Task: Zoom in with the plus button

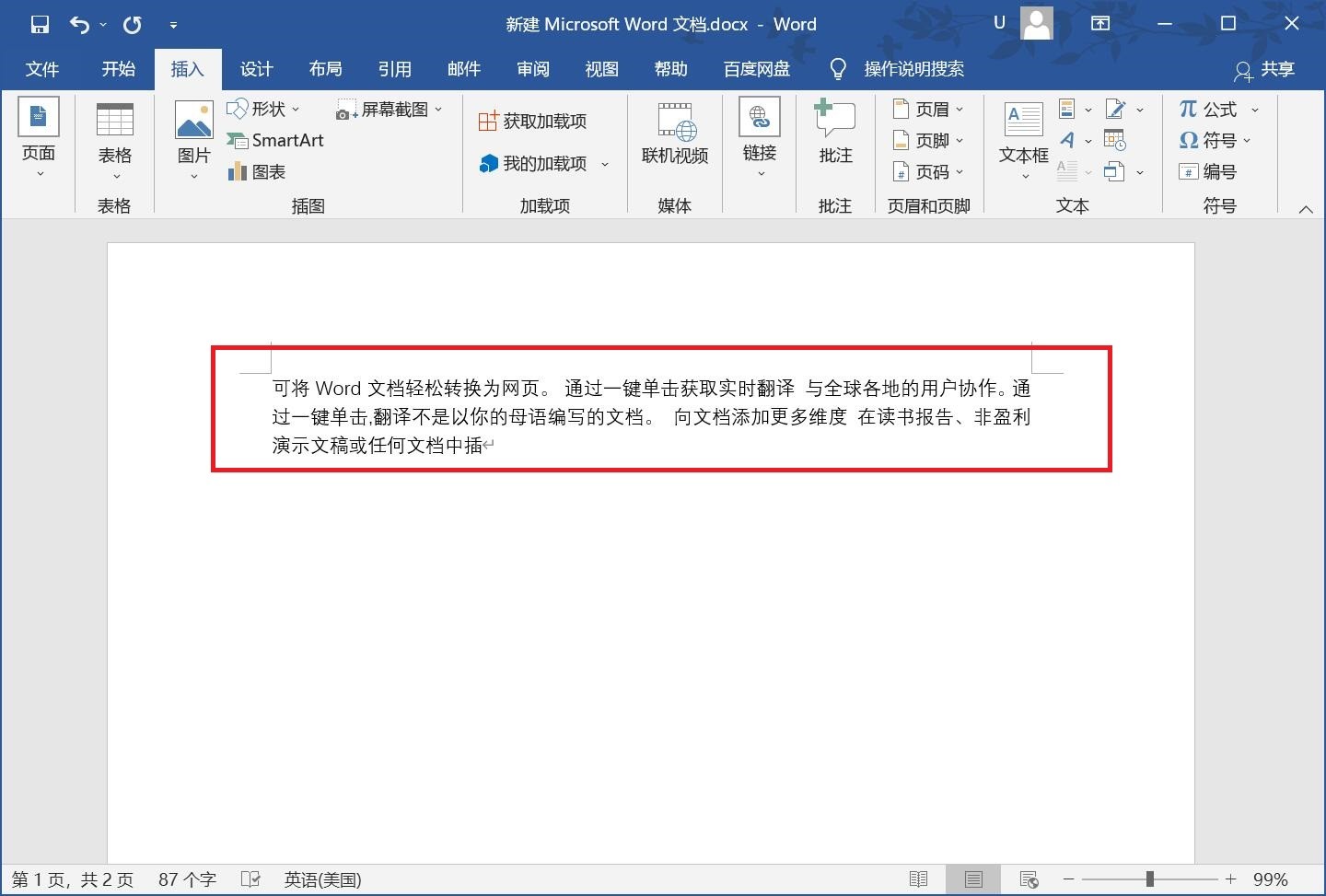Action: pos(1230,880)
